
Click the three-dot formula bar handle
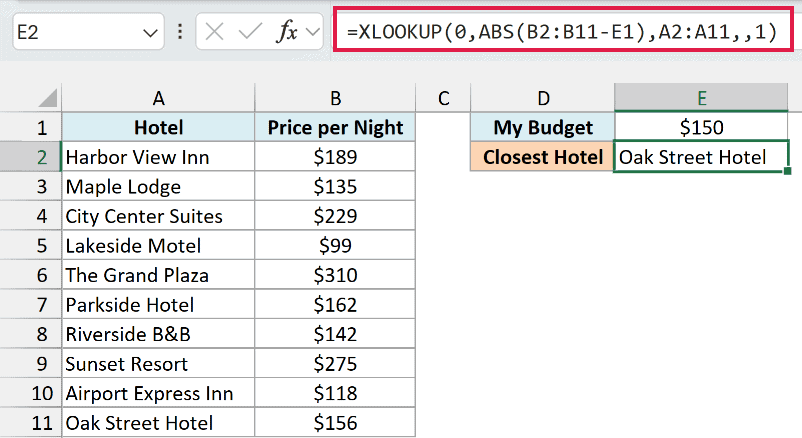[x=180, y=32]
